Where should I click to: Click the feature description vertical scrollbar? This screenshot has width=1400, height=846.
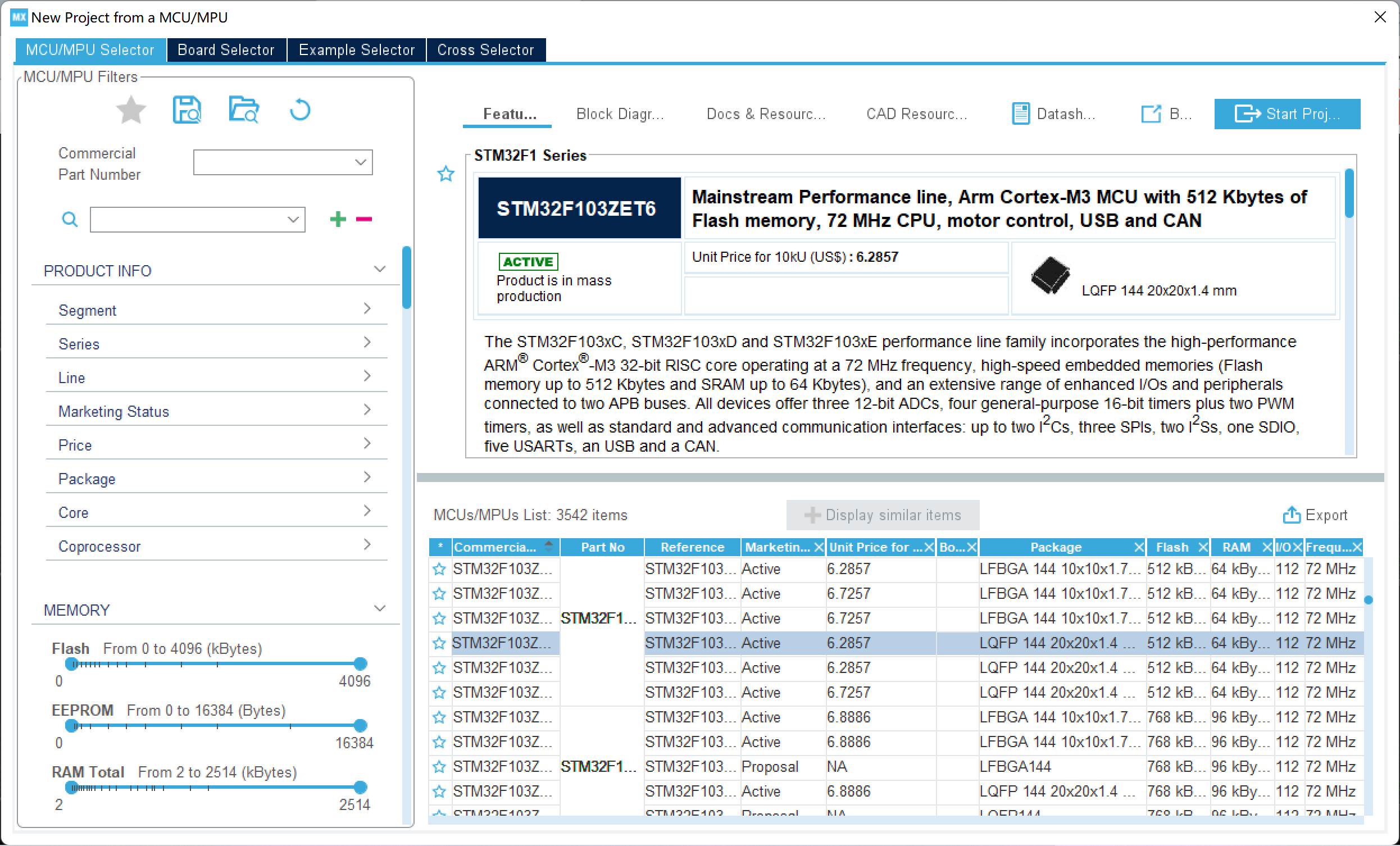tap(1349, 193)
